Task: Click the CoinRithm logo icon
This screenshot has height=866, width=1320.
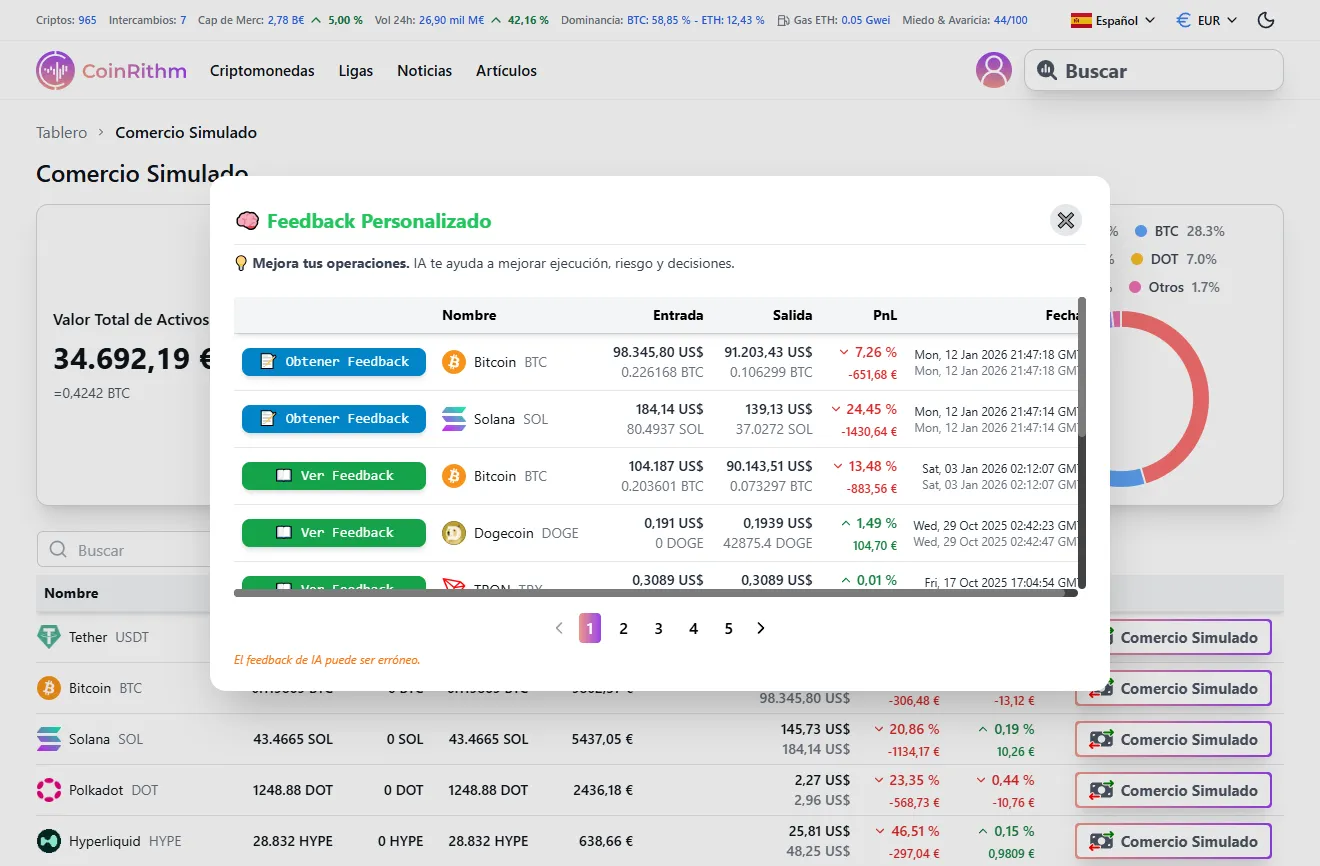Action: coord(55,70)
